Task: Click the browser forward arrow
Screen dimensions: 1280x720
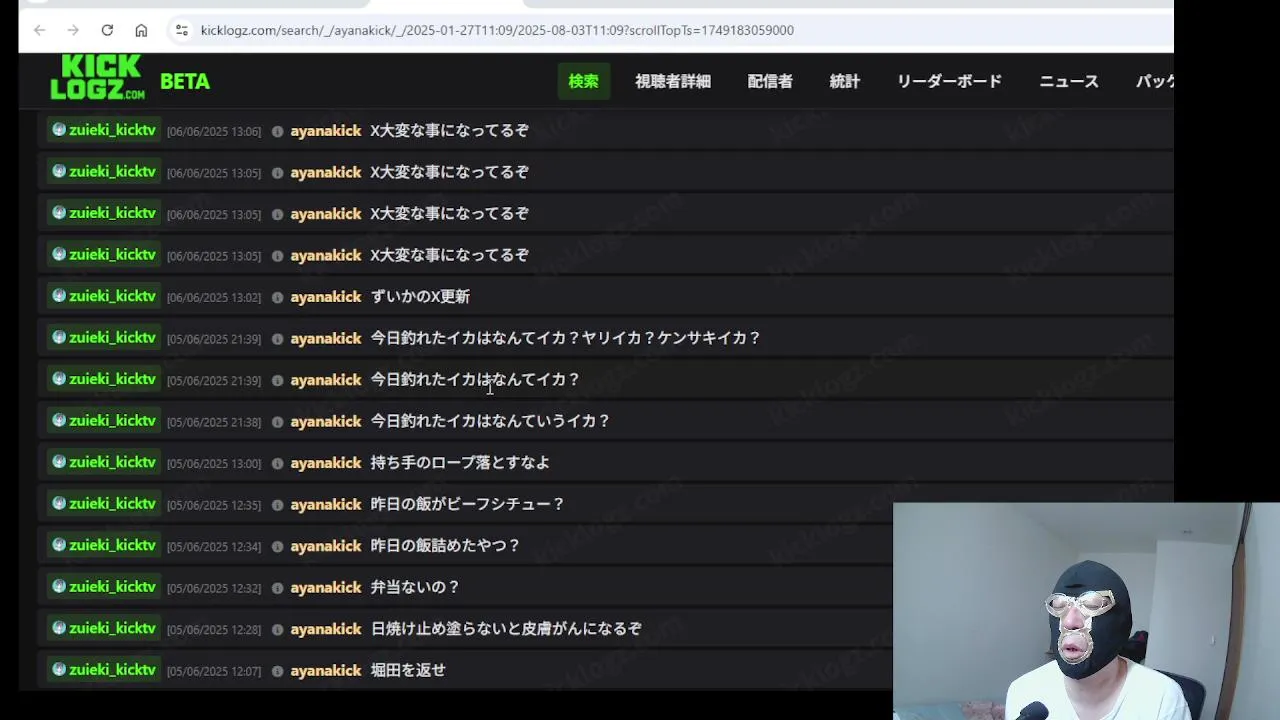Action: pos(73,30)
